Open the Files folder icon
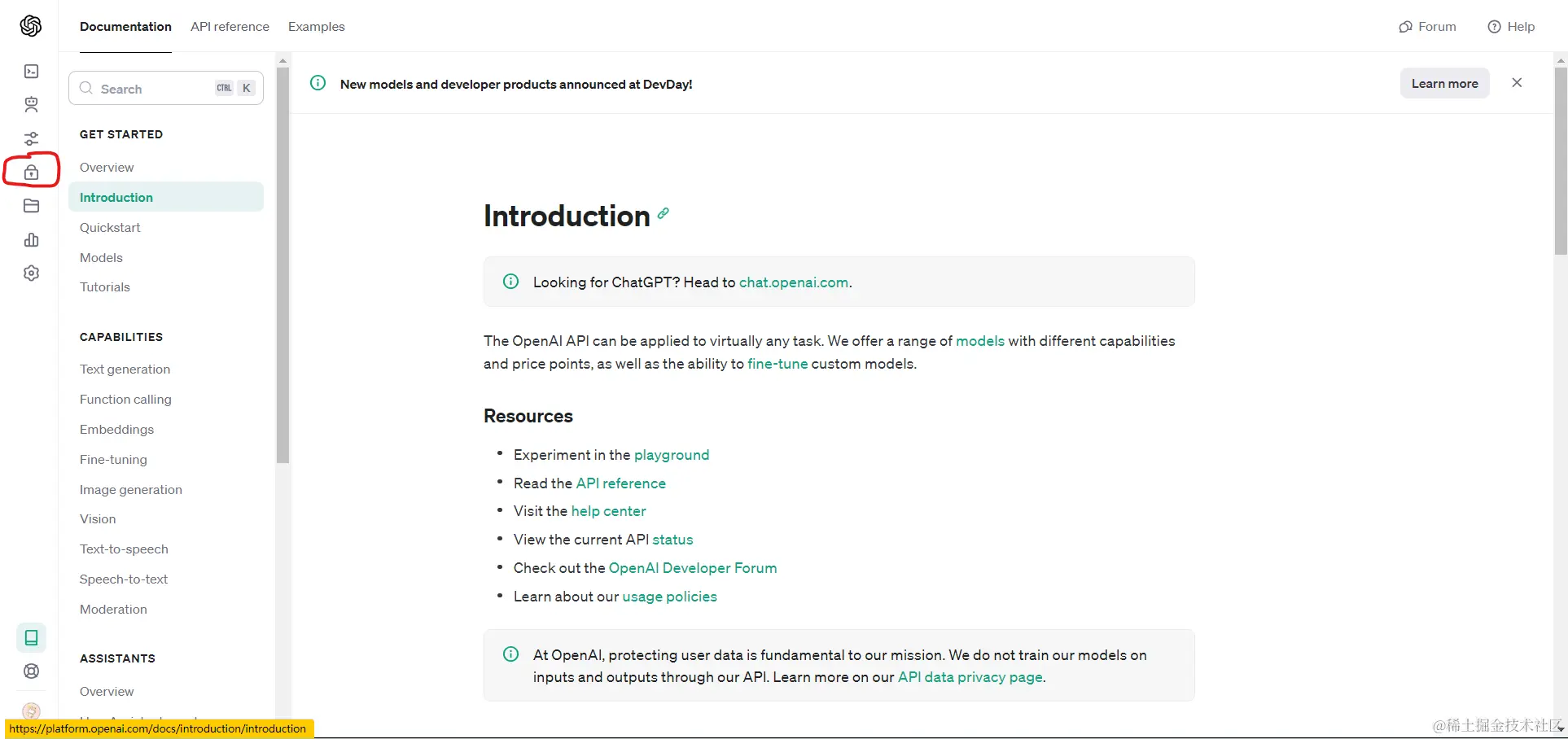 tap(31, 206)
